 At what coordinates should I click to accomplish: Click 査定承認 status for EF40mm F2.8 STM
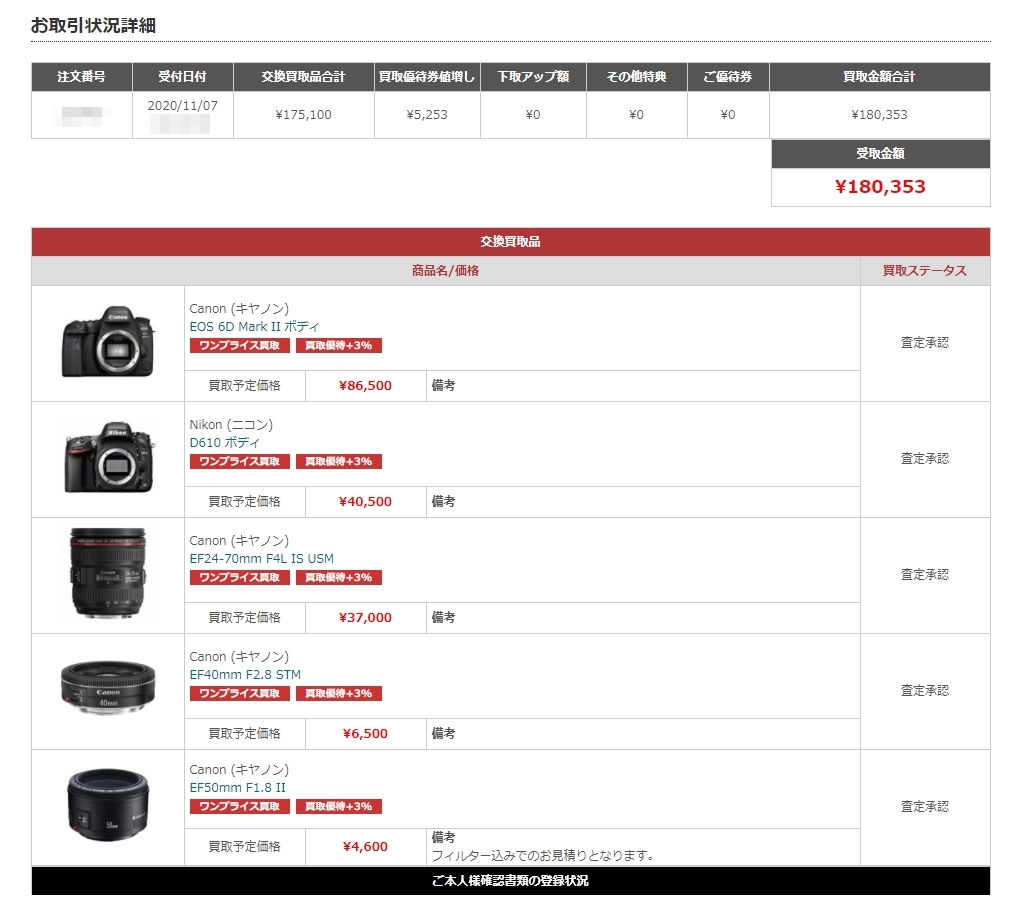[x=925, y=691]
